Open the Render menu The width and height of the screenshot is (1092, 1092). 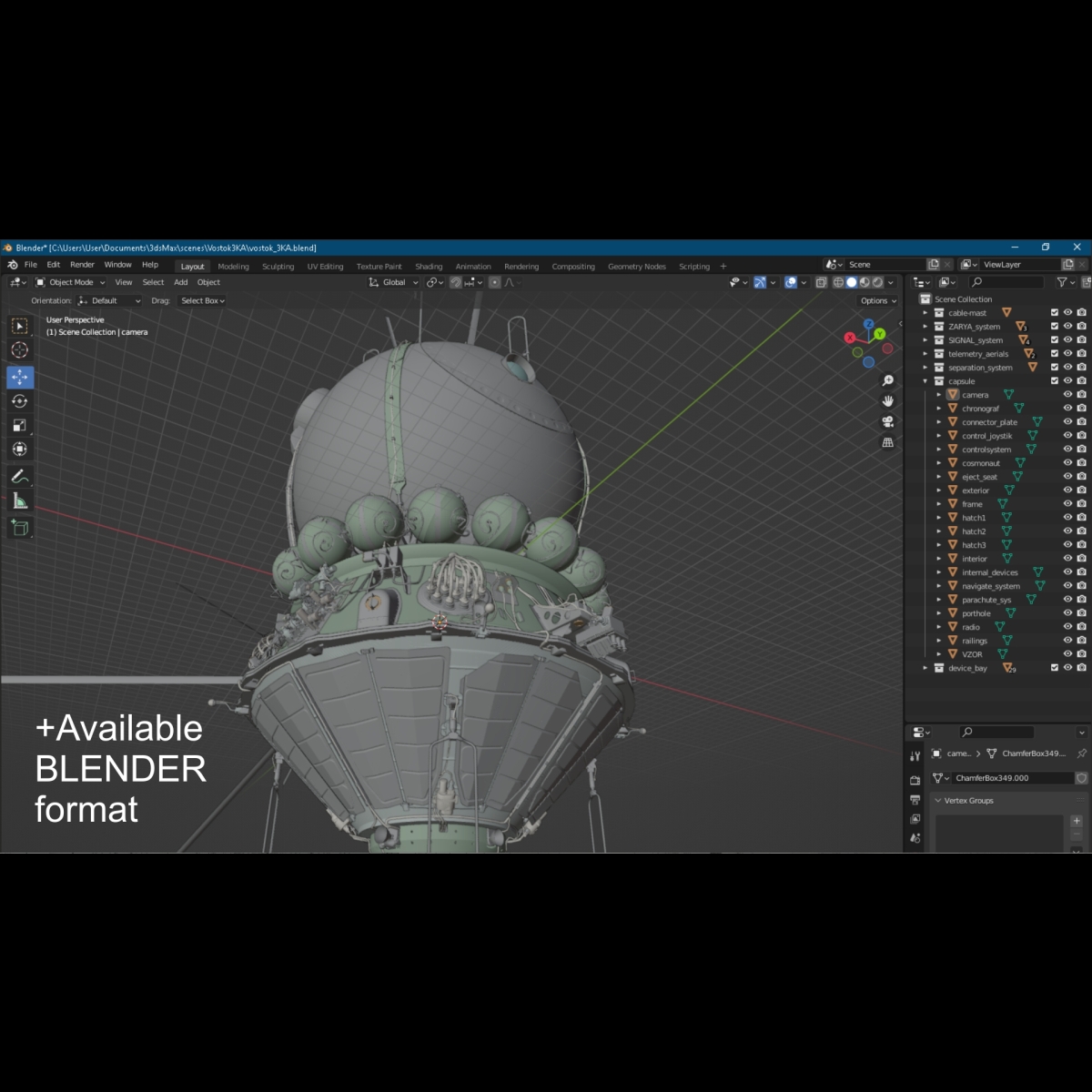(x=82, y=265)
